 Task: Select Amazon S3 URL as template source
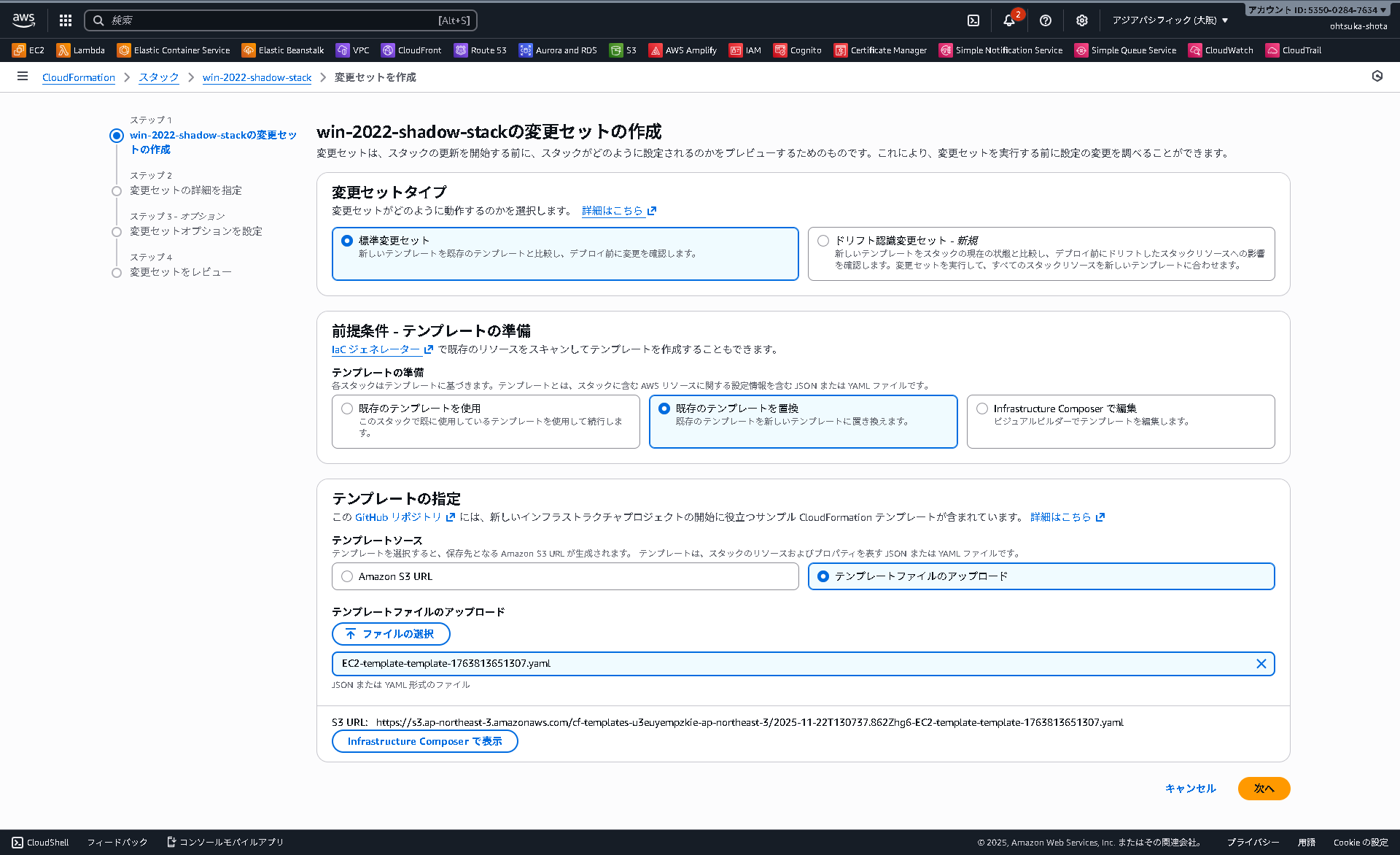(347, 576)
